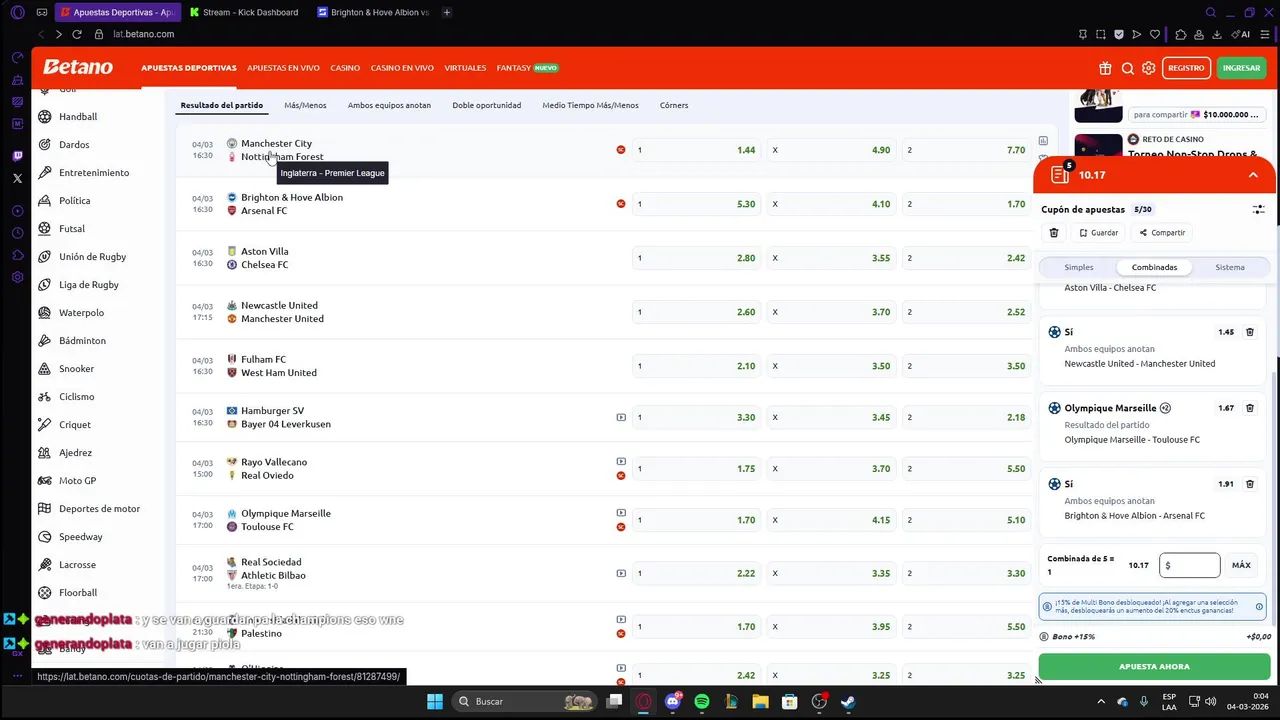Click the Handball sport icon

[x=44, y=116]
